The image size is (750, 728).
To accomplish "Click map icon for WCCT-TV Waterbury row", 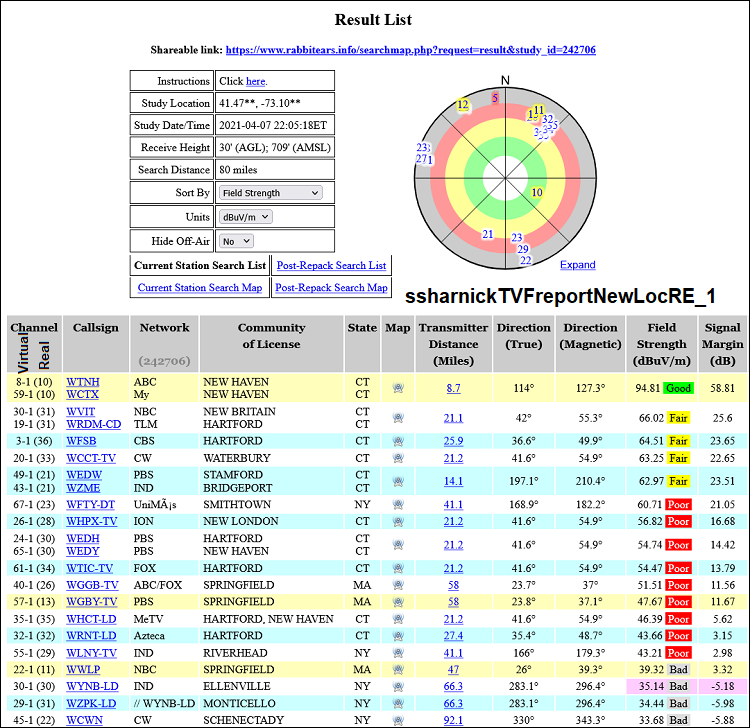I will pyautogui.click(x=398, y=458).
